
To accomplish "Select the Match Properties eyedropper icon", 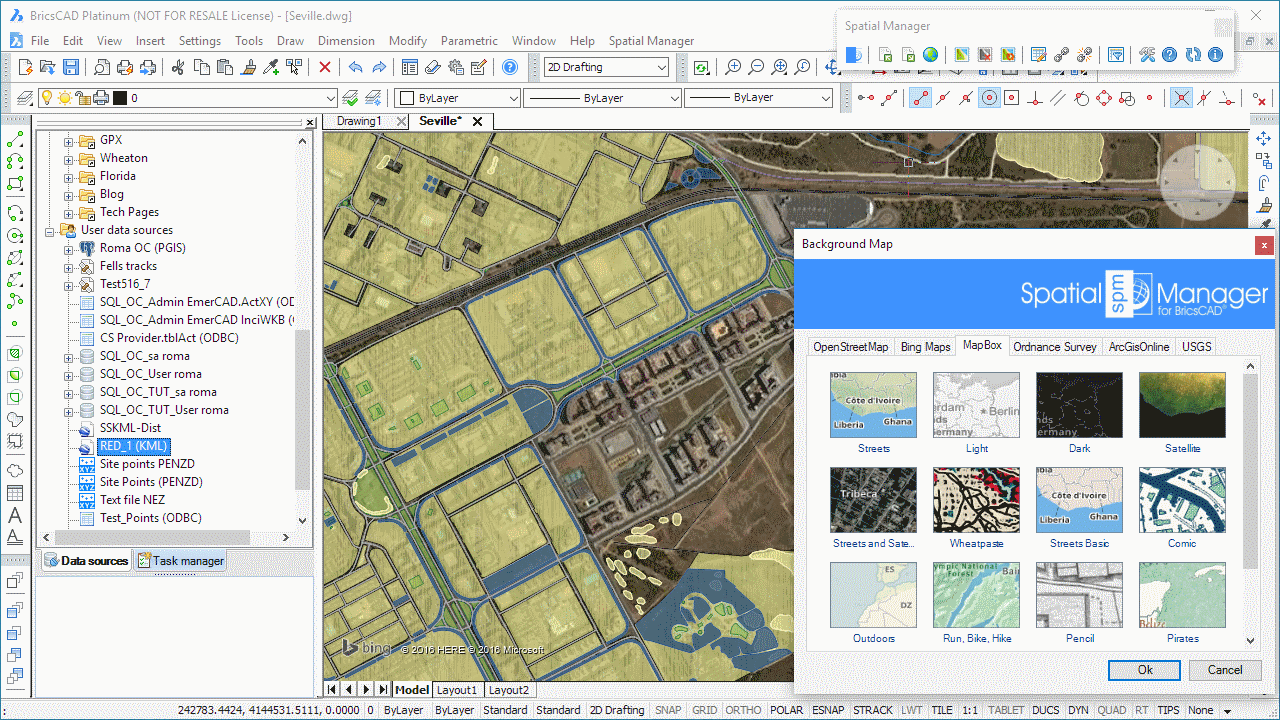I will pyautogui.click(x=270, y=67).
